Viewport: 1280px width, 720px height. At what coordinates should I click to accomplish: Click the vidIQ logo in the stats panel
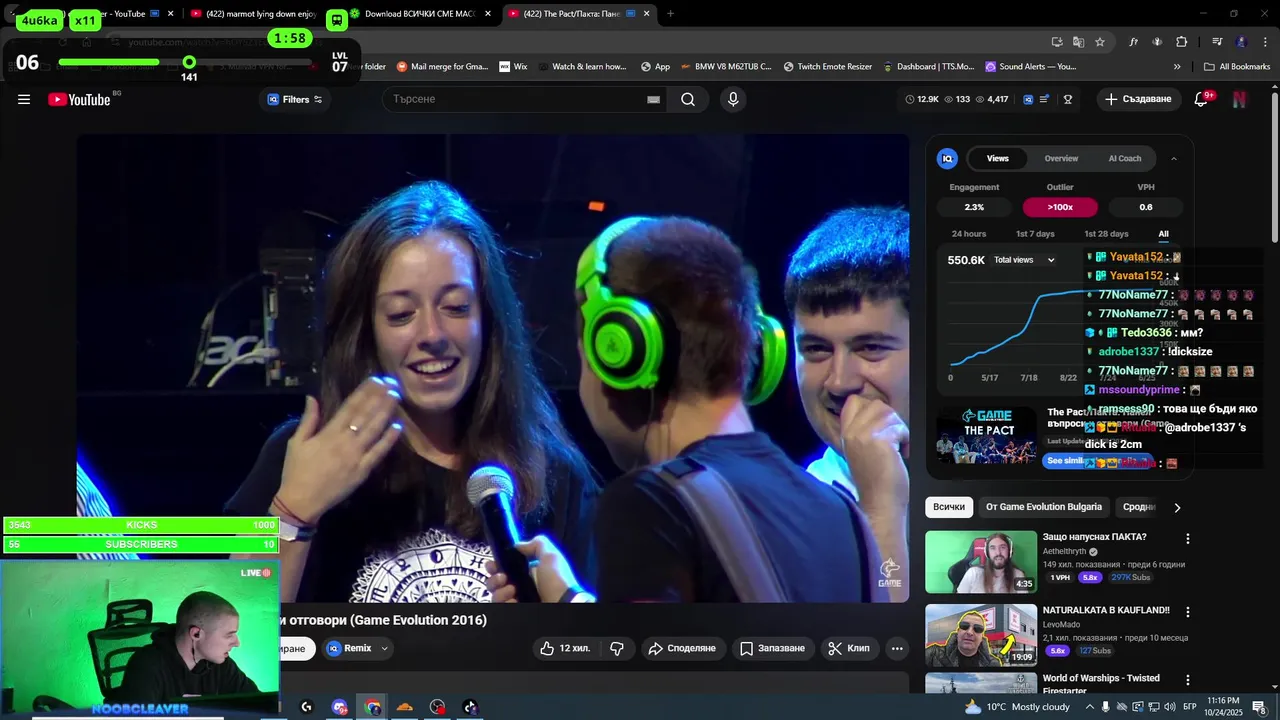[947, 158]
